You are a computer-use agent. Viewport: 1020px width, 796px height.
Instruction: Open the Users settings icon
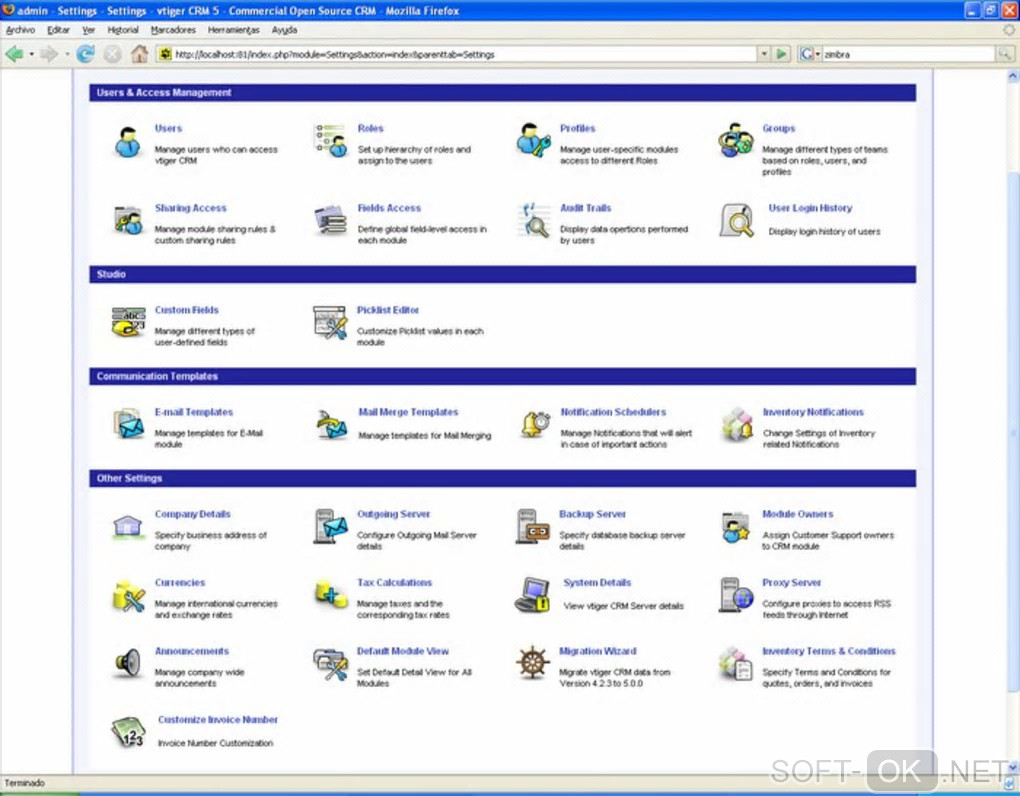coord(128,142)
